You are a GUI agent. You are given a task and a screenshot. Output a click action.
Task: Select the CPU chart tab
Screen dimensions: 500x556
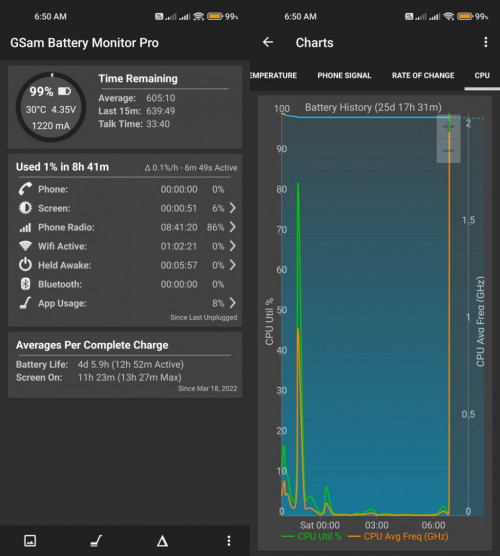point(482,76)
